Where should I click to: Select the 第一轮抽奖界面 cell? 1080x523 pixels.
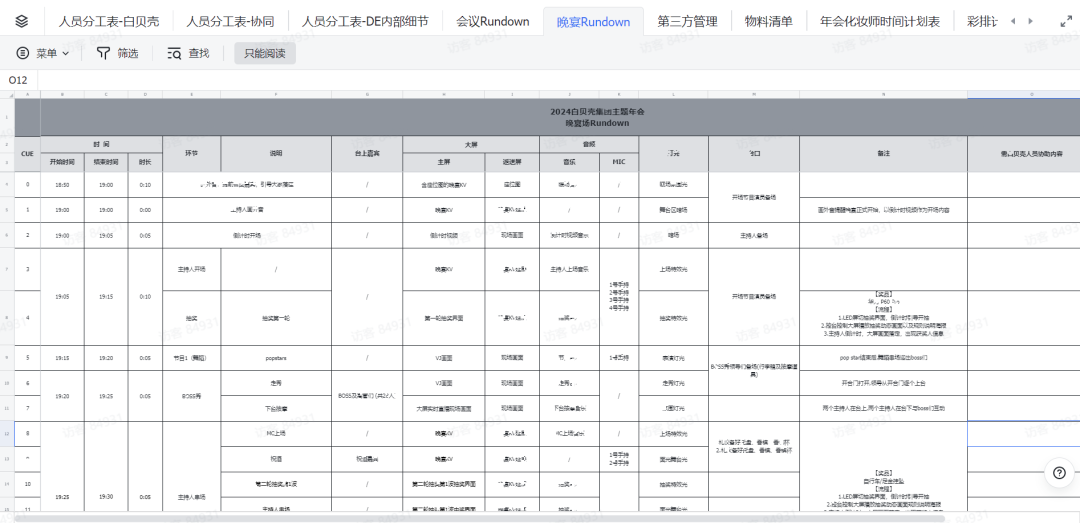coord(444,318)
